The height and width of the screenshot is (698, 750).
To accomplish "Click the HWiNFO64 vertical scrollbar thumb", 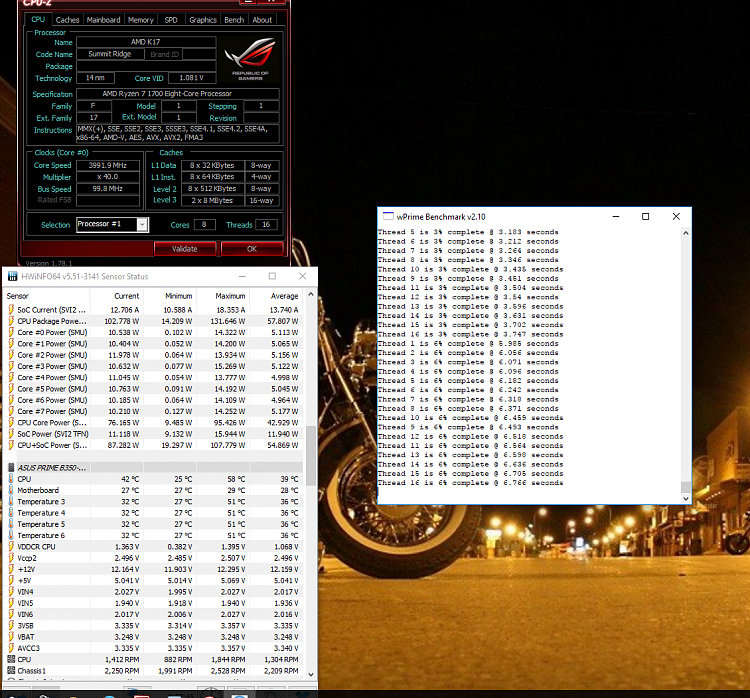I will click(x=310, y=455).
